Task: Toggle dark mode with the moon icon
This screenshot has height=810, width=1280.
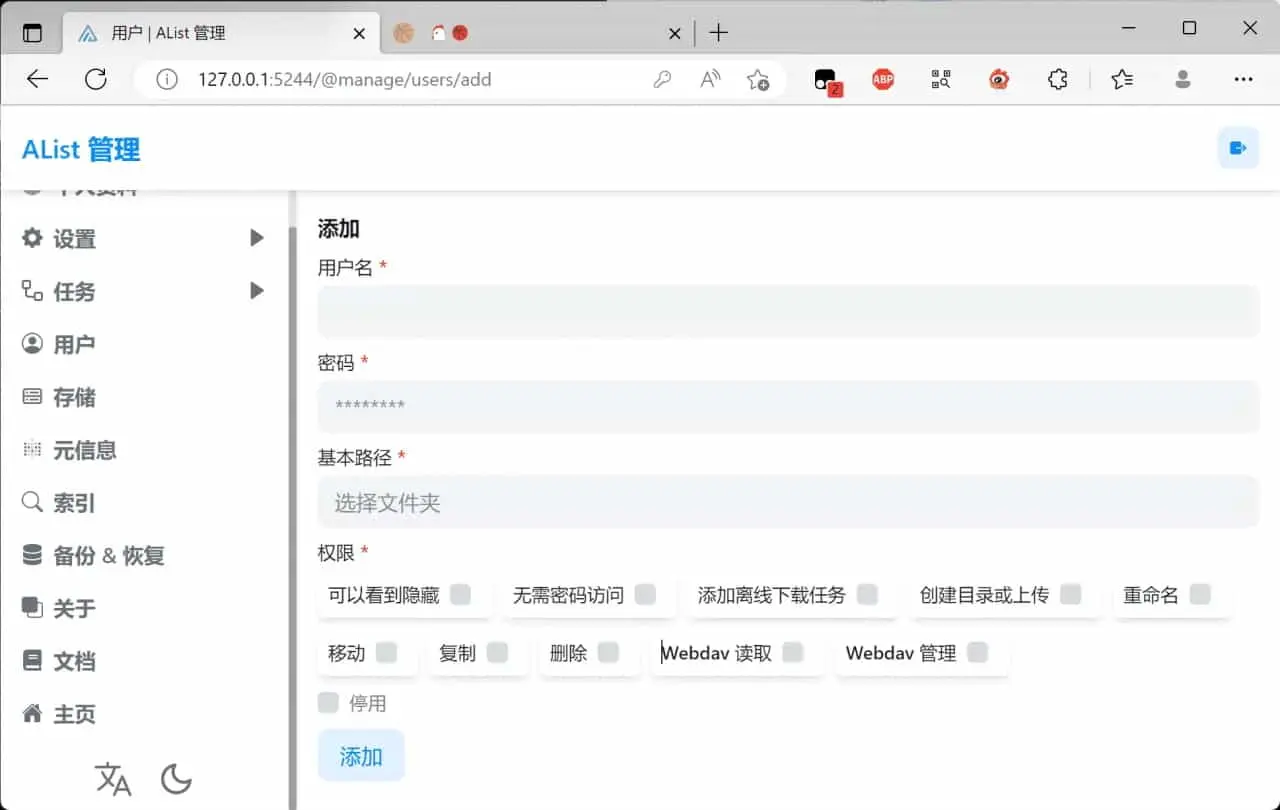Action: [x=176, y=778]
